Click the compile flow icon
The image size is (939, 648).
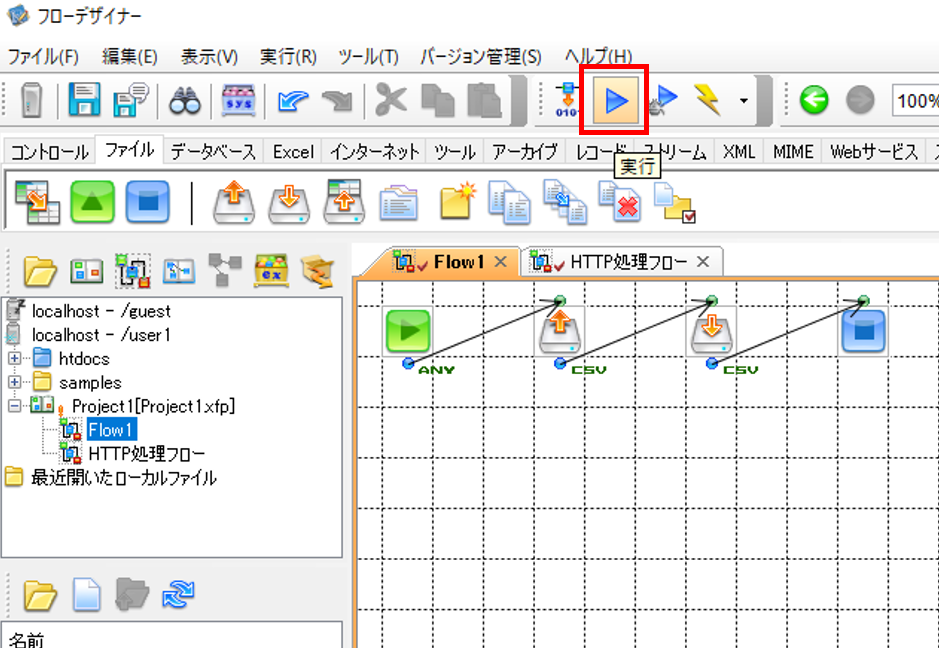point(567,100)
